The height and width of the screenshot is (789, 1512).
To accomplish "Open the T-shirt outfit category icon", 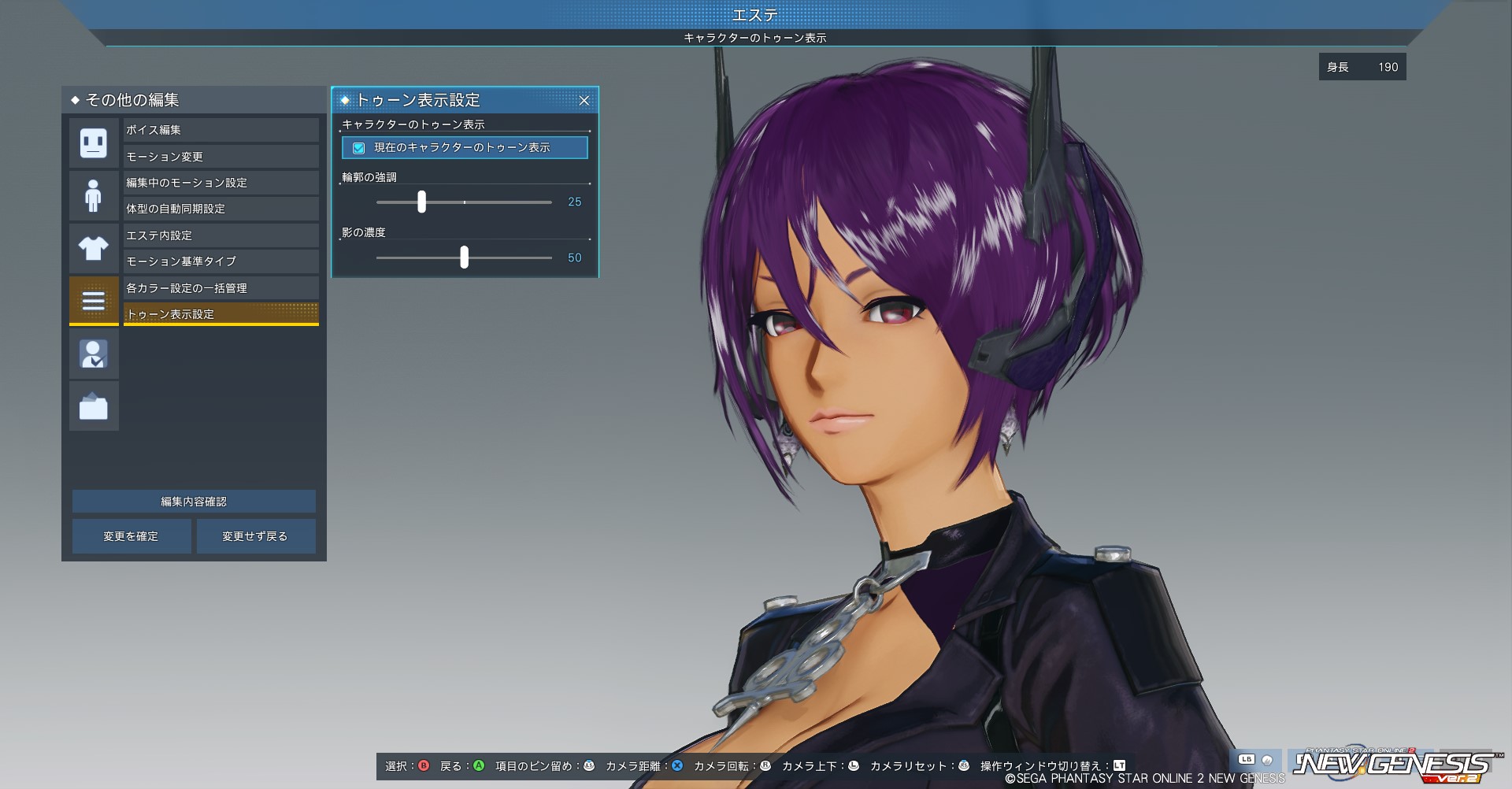I will [x=94, y=248].
